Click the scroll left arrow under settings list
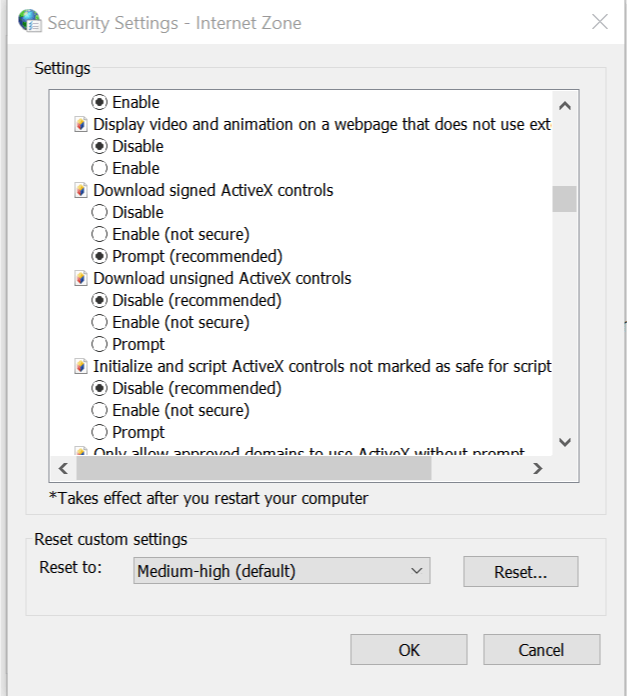Viewport: 627px width, 696px height. click(63, 468)
